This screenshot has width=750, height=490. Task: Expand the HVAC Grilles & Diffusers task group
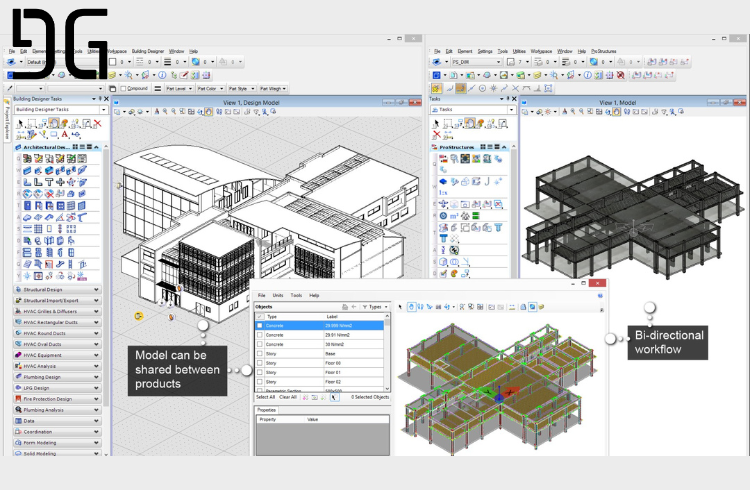[x=57, y=312]
